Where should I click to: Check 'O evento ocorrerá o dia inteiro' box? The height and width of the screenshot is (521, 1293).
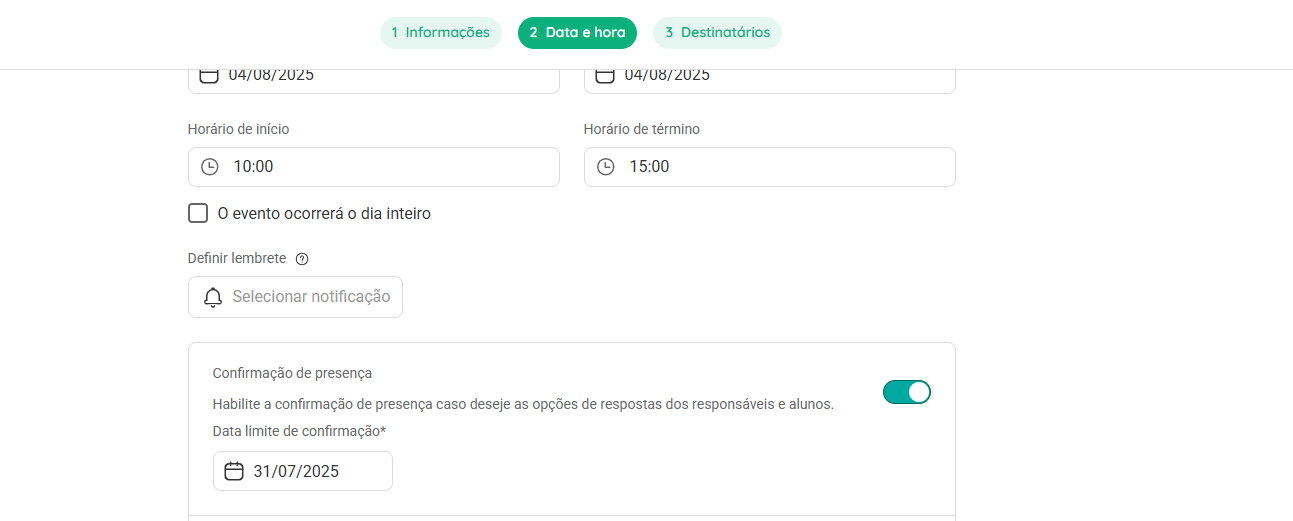tap(198, 213)
